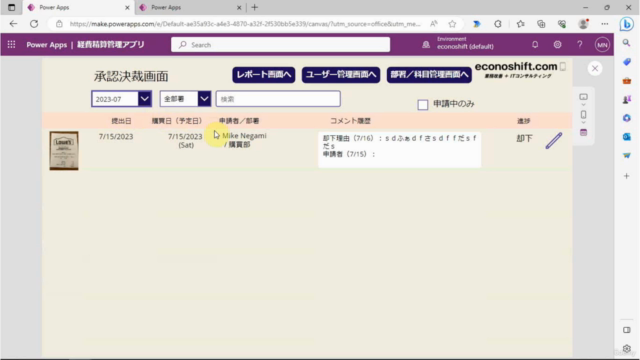
Task: Click the Edge sidebar search icon
Action: 627,43
